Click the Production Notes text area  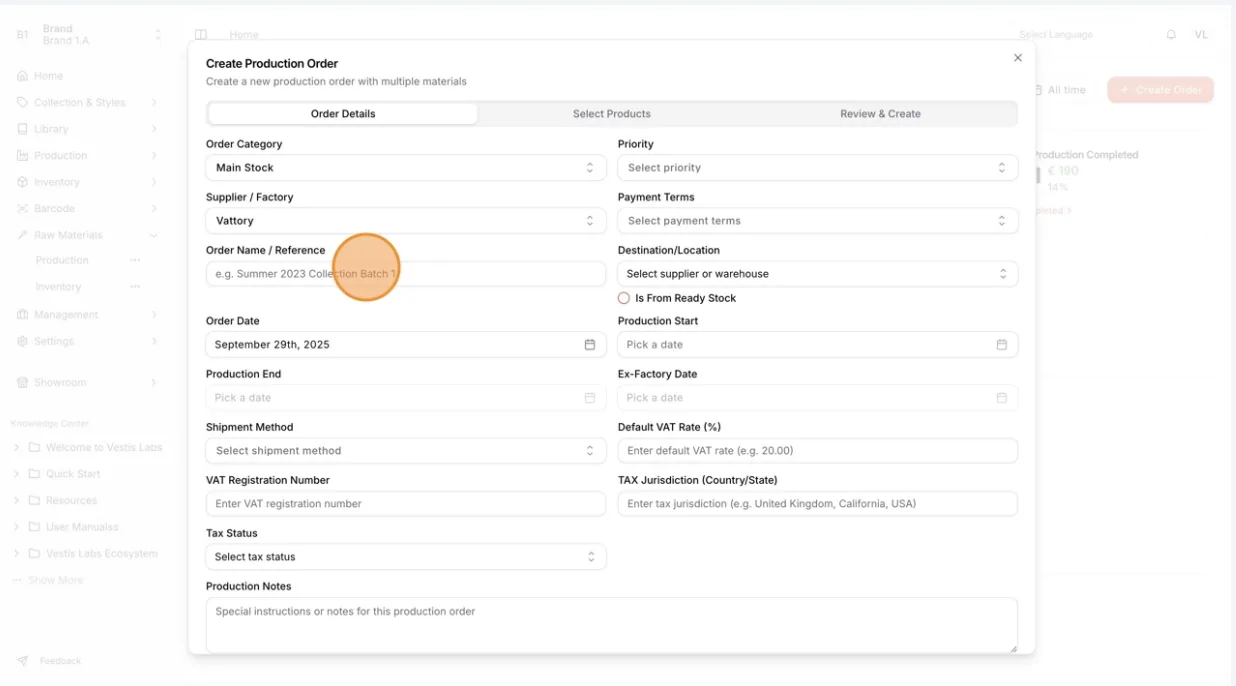(x=612, y=625)
